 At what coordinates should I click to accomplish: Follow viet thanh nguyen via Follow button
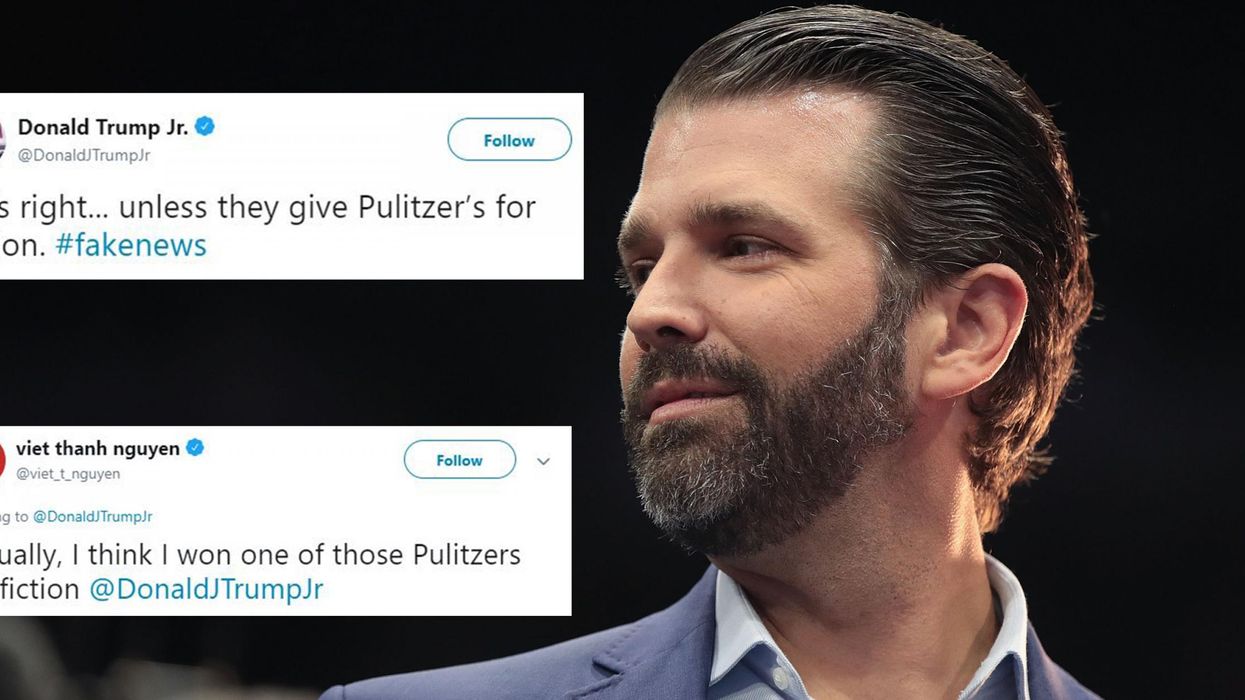point(459,460)
